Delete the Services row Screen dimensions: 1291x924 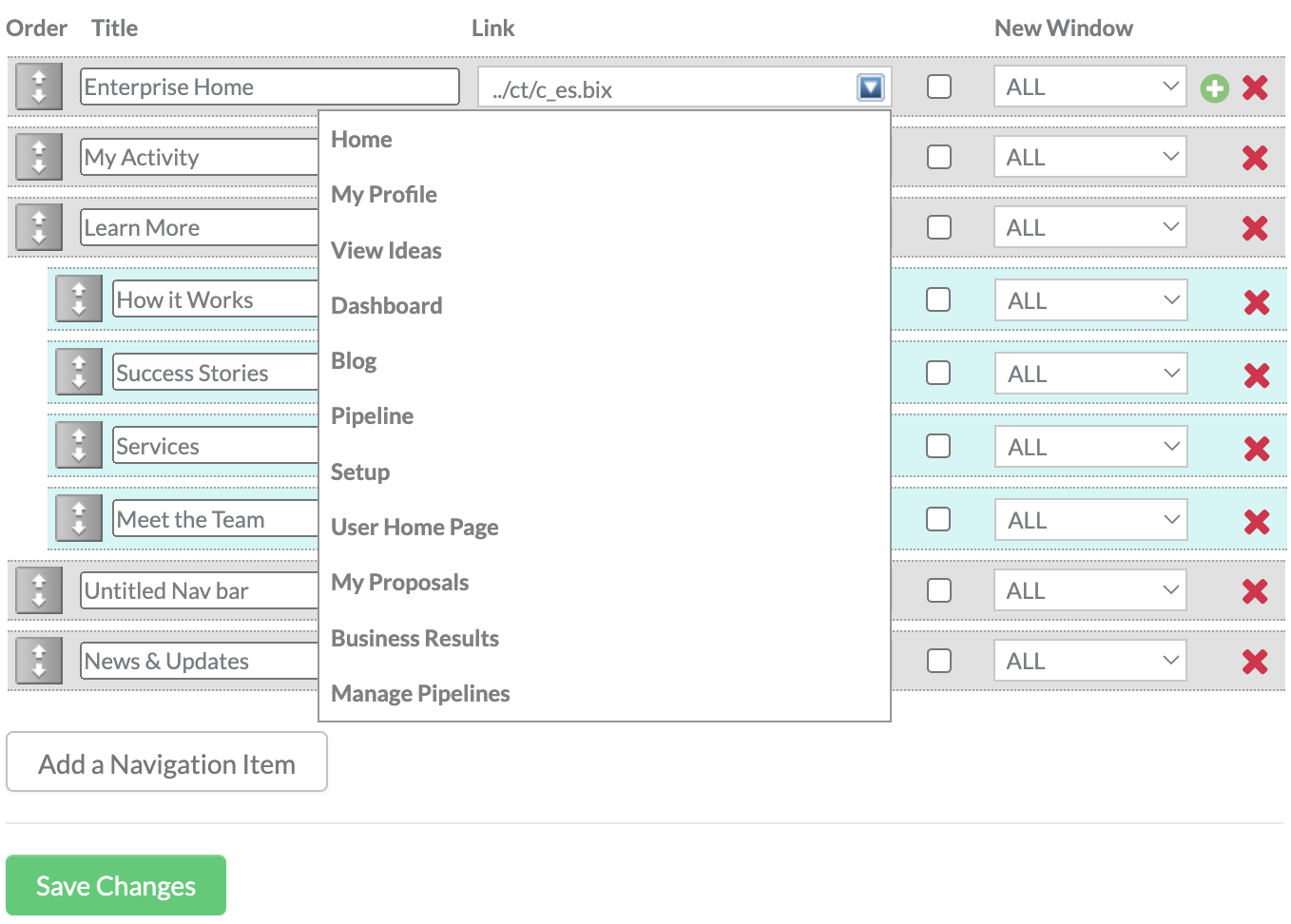[1257, 449]
